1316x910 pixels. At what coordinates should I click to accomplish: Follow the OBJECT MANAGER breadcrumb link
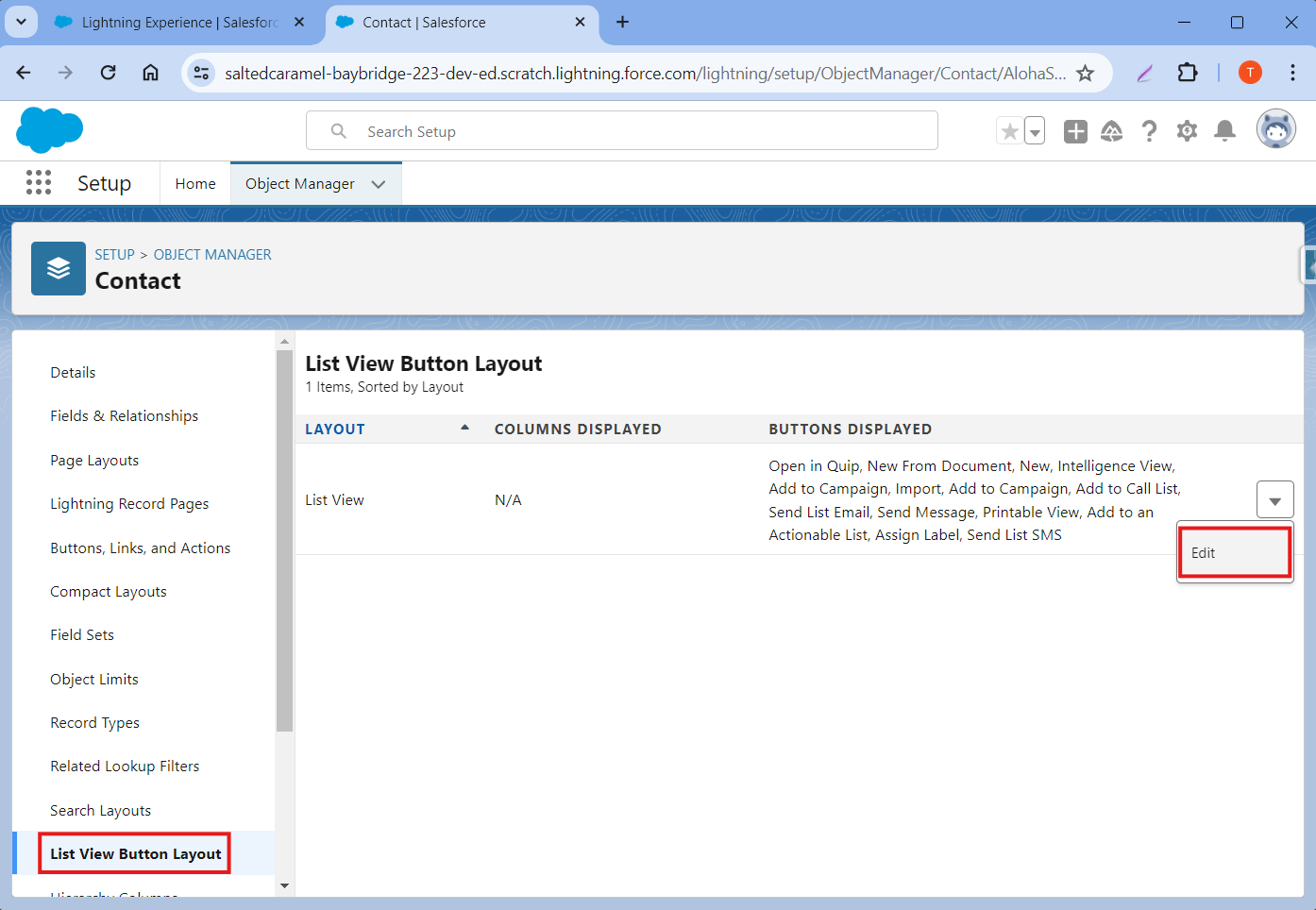click(212, 254)
